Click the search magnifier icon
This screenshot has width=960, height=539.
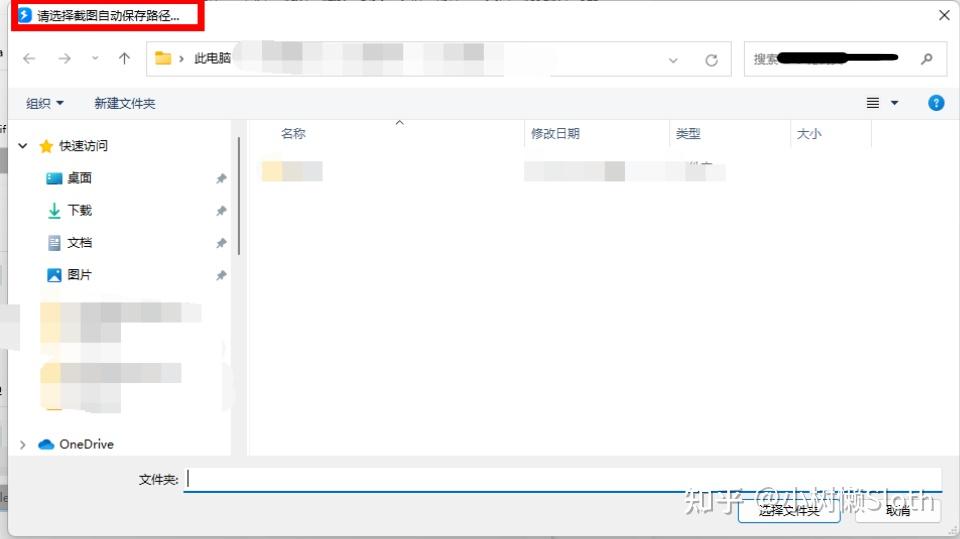926,59
